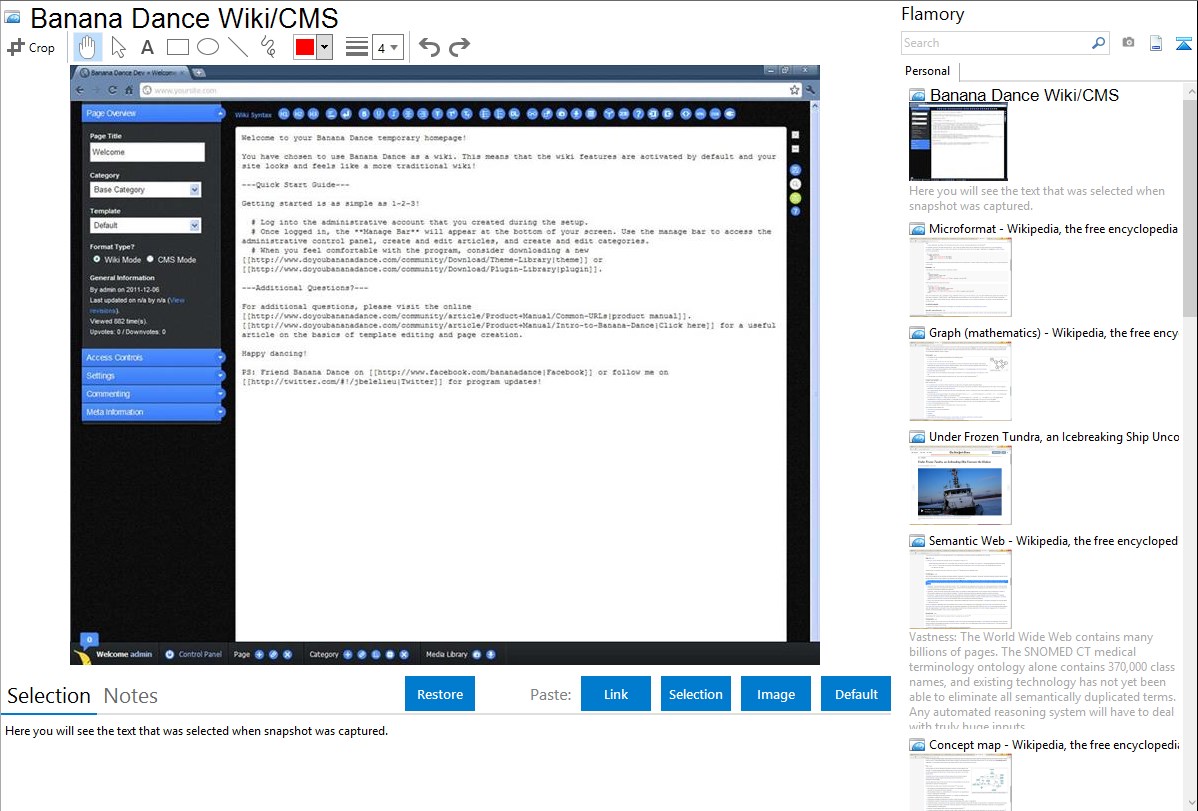
Task: Click the Banana Dance Dev browser tab
Action: coord(131,73)
